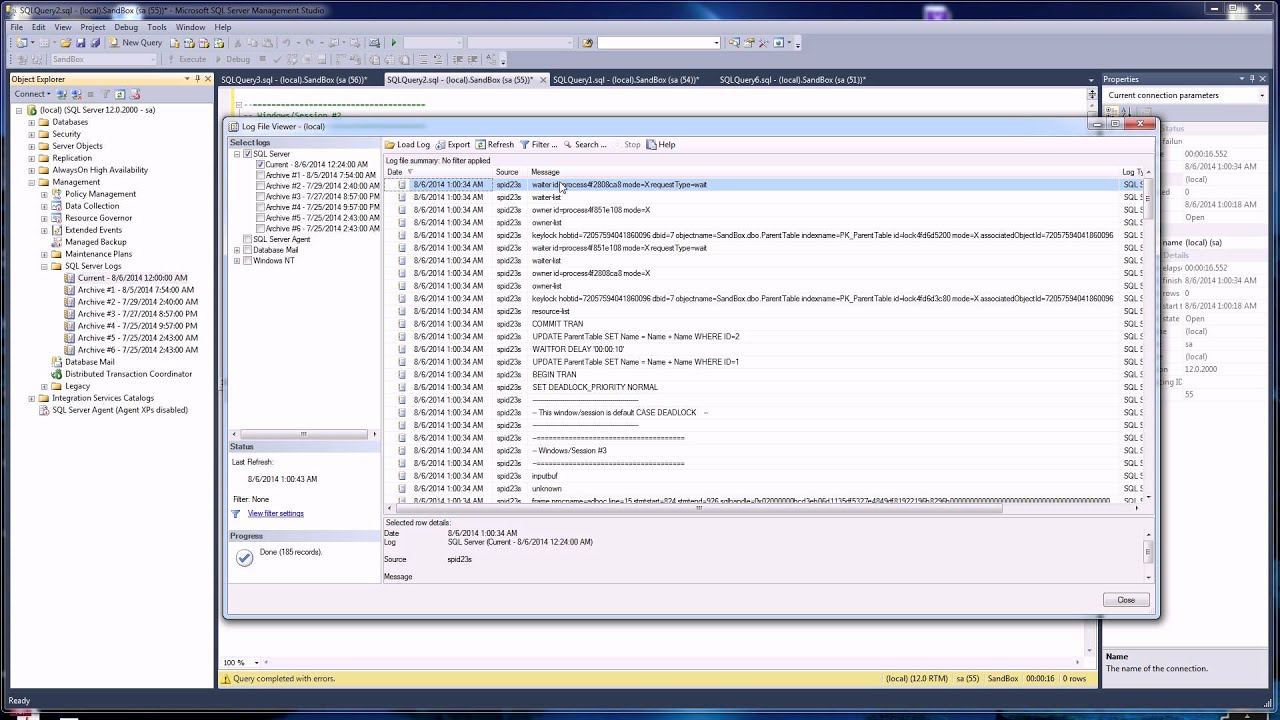Open the Connect dropdown in Object Explorer
The width and height of the screenshot is (1280, 720).
(32, 94)
